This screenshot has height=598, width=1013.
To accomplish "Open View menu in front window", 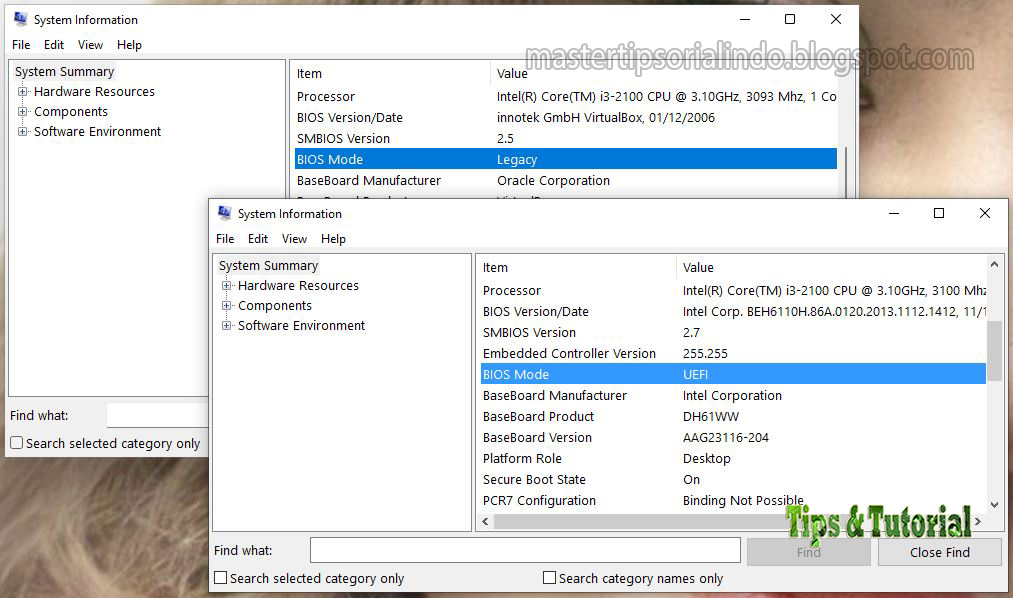I will tap(294, 239).
